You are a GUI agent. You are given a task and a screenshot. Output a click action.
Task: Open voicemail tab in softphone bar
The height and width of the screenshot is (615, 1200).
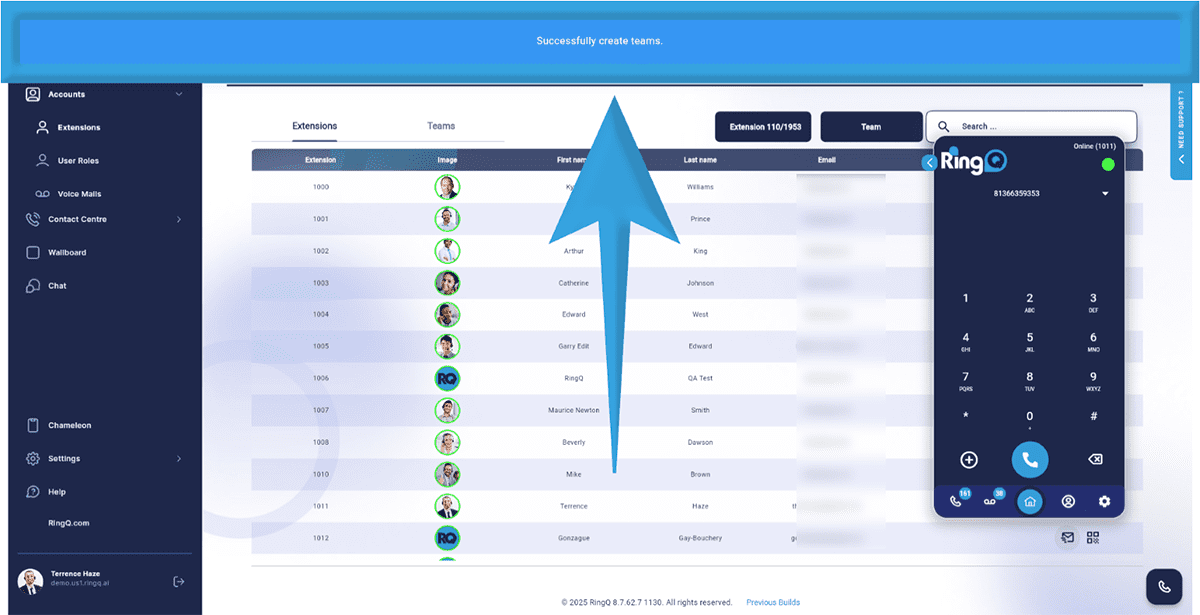[992, 501]
